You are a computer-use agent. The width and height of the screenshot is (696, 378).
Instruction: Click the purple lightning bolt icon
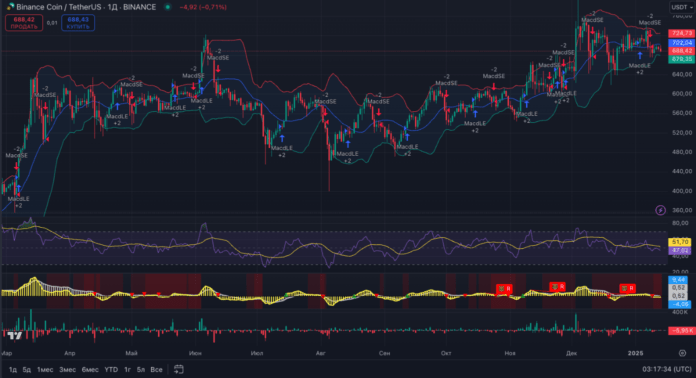coord(660,210)
